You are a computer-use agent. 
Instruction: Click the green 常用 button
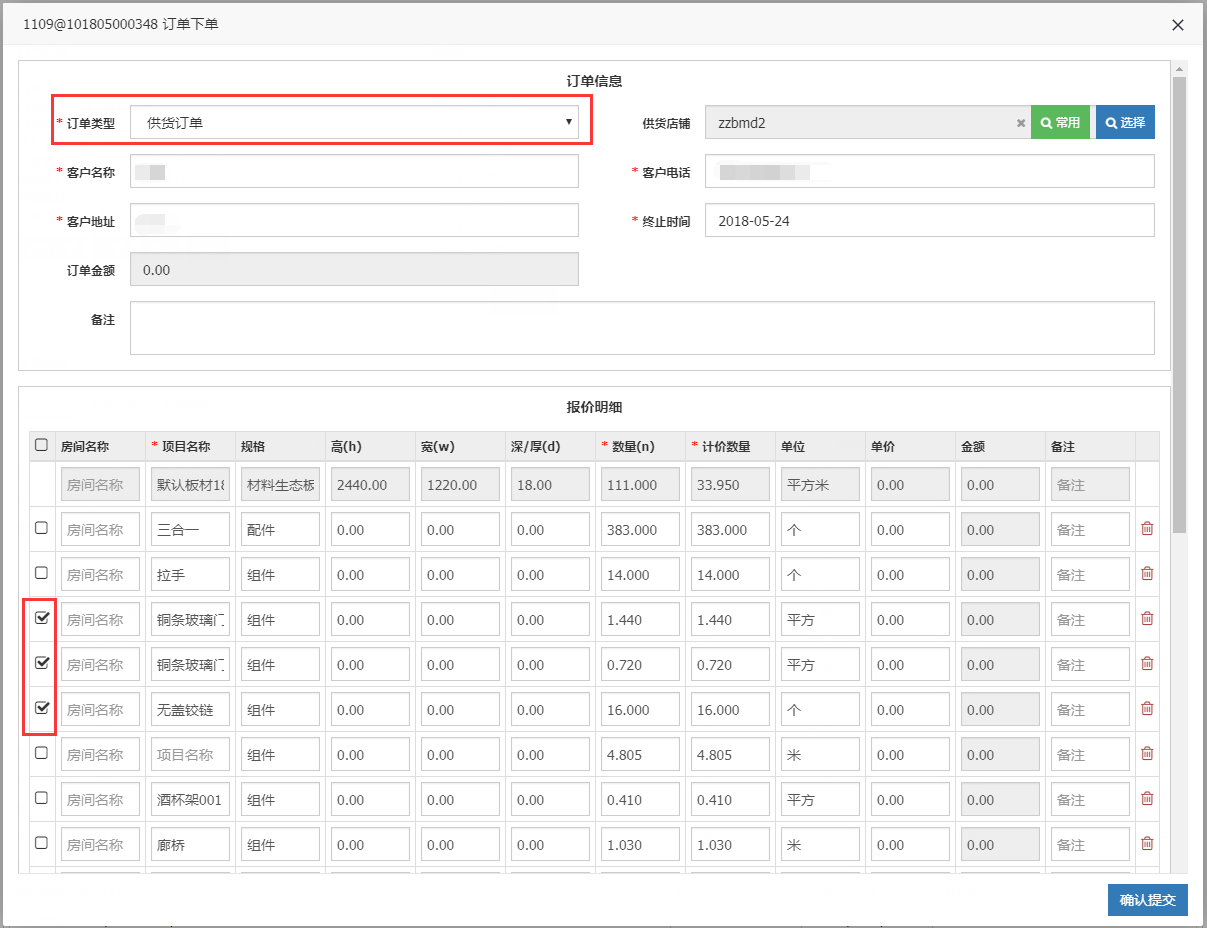point(1060,122)
